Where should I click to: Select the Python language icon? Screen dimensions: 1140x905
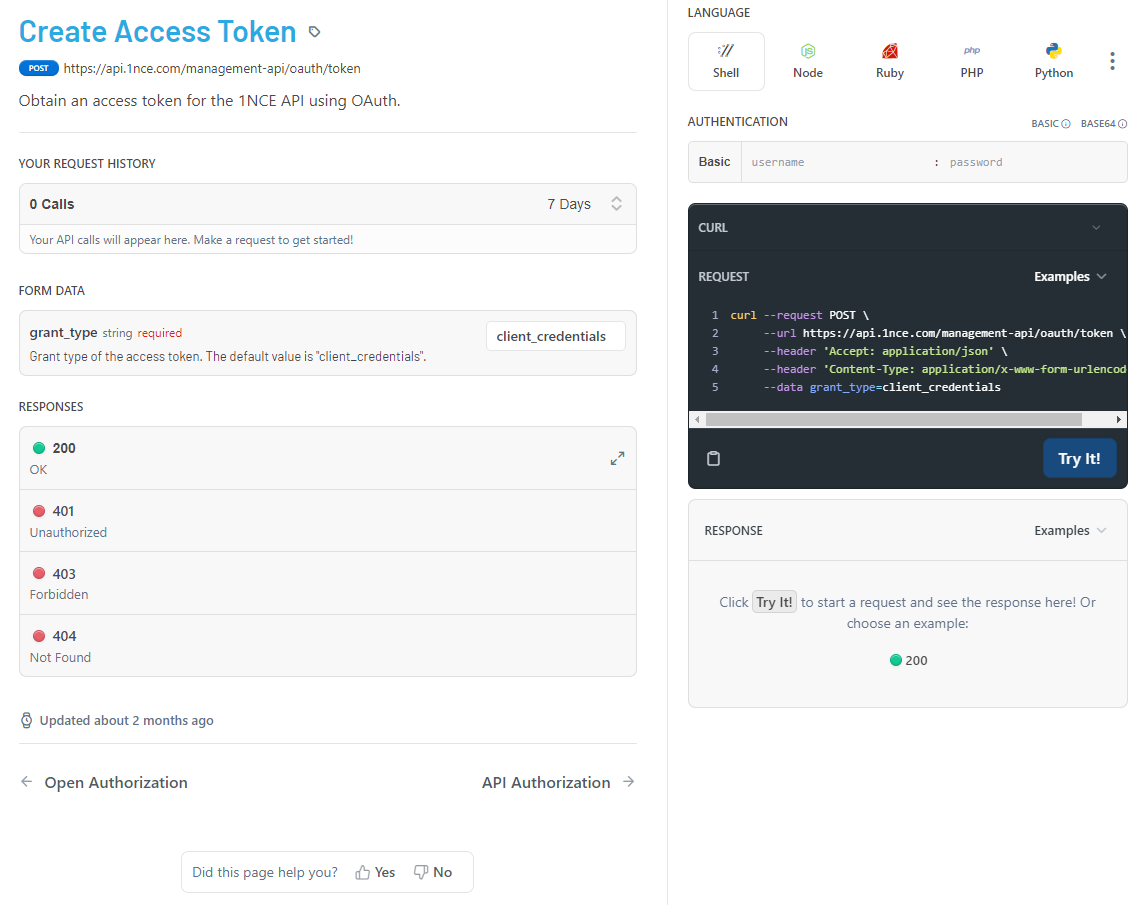[1053, 51]
